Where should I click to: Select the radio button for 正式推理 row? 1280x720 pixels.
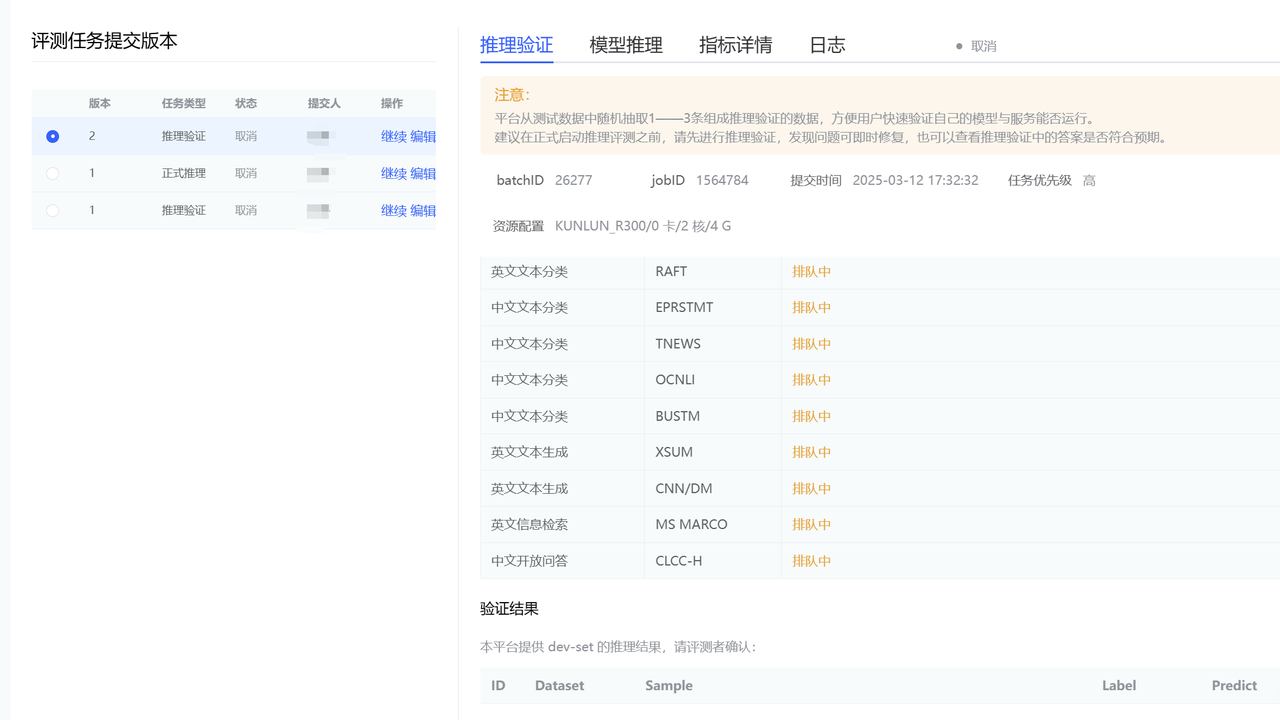(x=53, y=173)
